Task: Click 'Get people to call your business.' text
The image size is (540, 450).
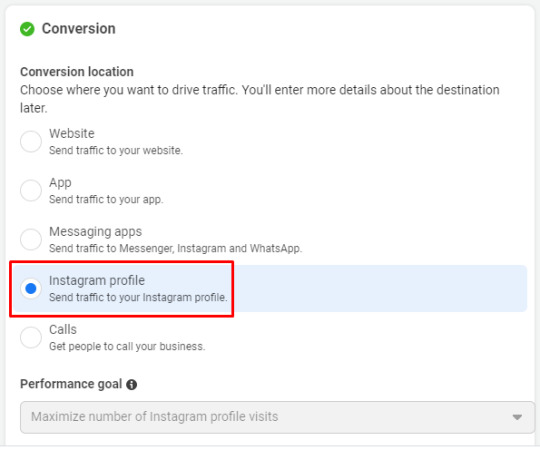Action: (127, 346)
